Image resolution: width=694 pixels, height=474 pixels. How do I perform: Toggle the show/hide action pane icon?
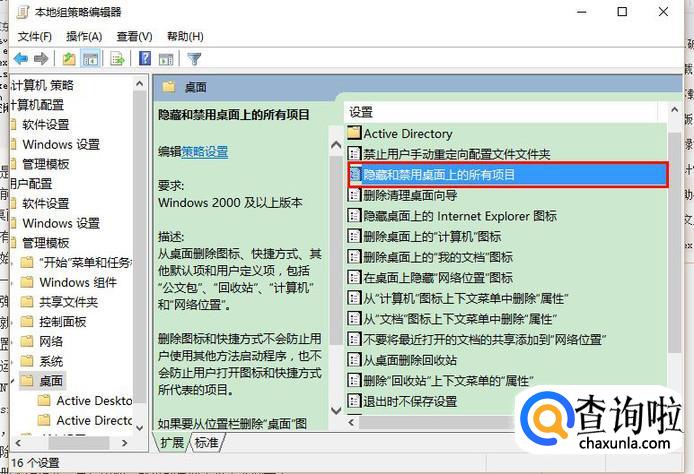coord(166,58)
